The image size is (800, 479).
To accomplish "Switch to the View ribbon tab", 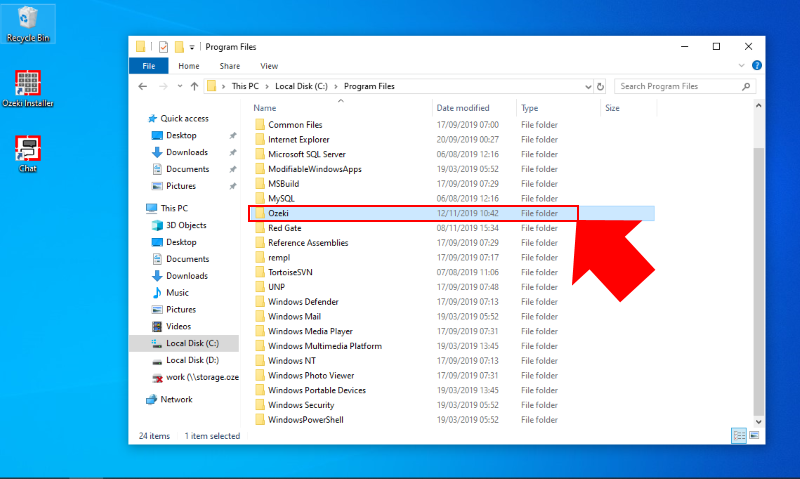I will point(269,66).
